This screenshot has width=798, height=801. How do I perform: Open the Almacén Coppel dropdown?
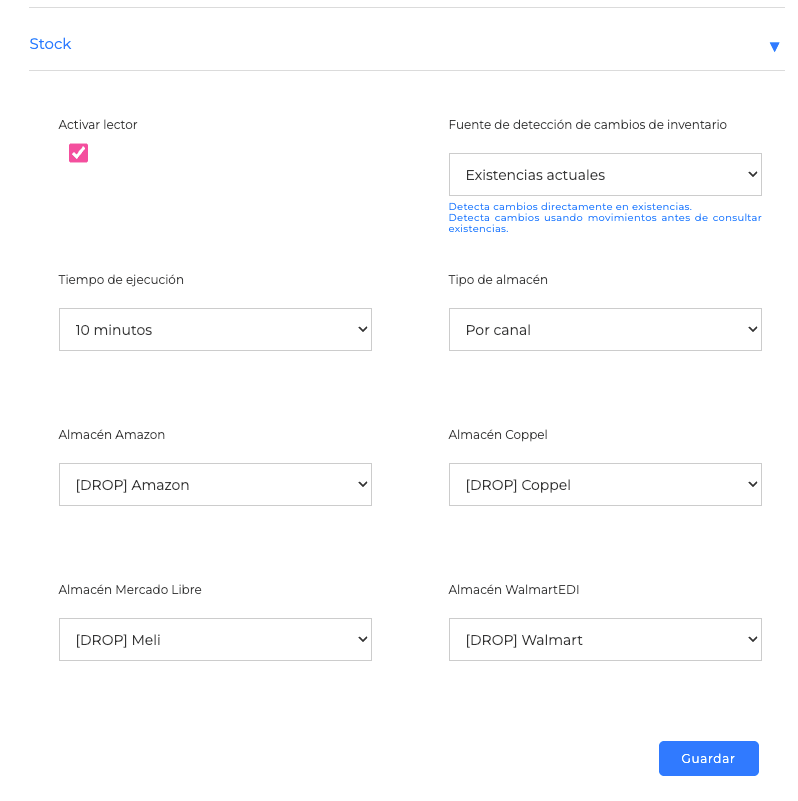point(605,485)
